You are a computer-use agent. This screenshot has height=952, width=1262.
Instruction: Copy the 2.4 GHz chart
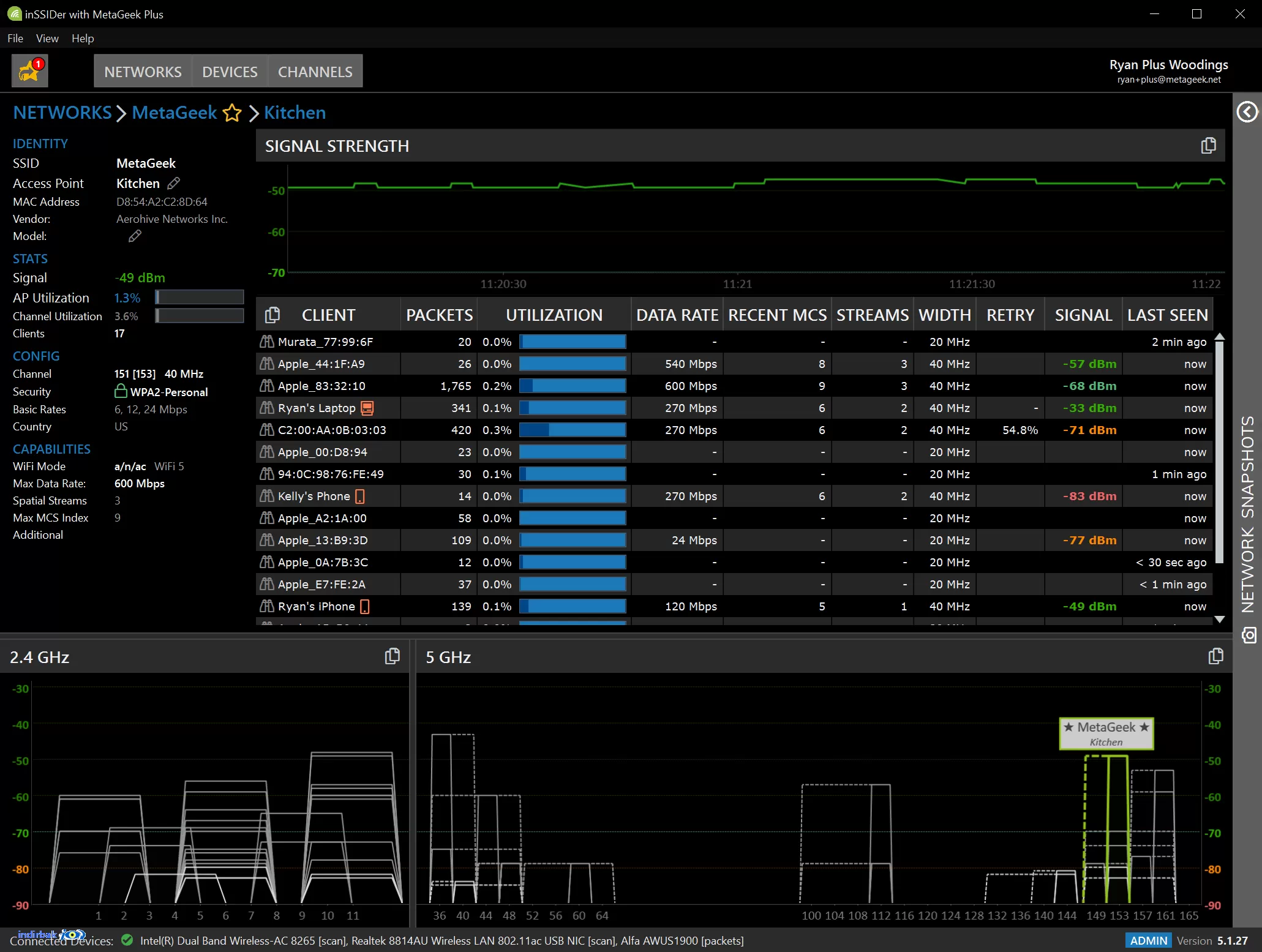(x=392, y=656)
